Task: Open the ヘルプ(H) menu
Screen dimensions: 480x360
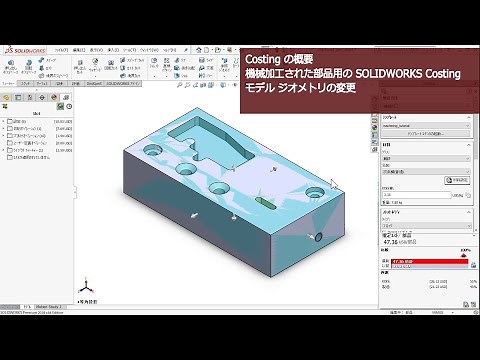Action: 169,50
